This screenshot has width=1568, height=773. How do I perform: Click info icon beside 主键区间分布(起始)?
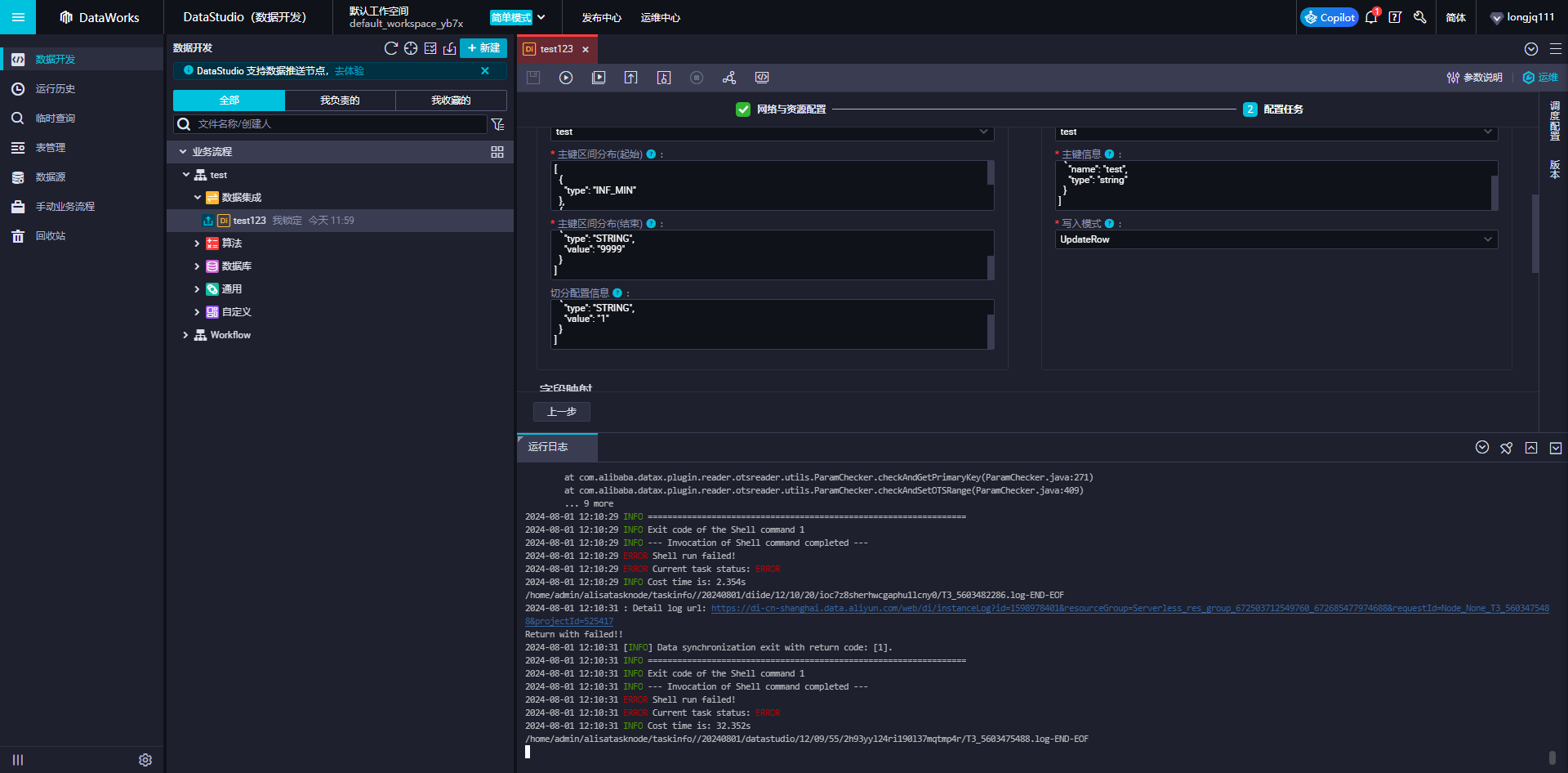coord(651,154)
